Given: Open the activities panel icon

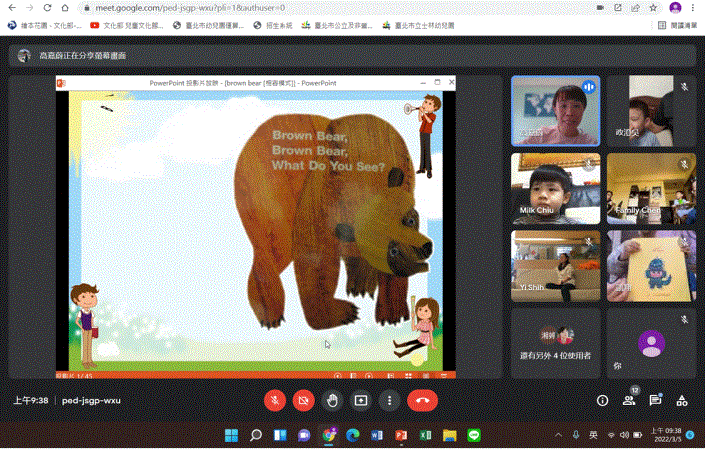Looking at the screenshot, I should tap(682, 400).
